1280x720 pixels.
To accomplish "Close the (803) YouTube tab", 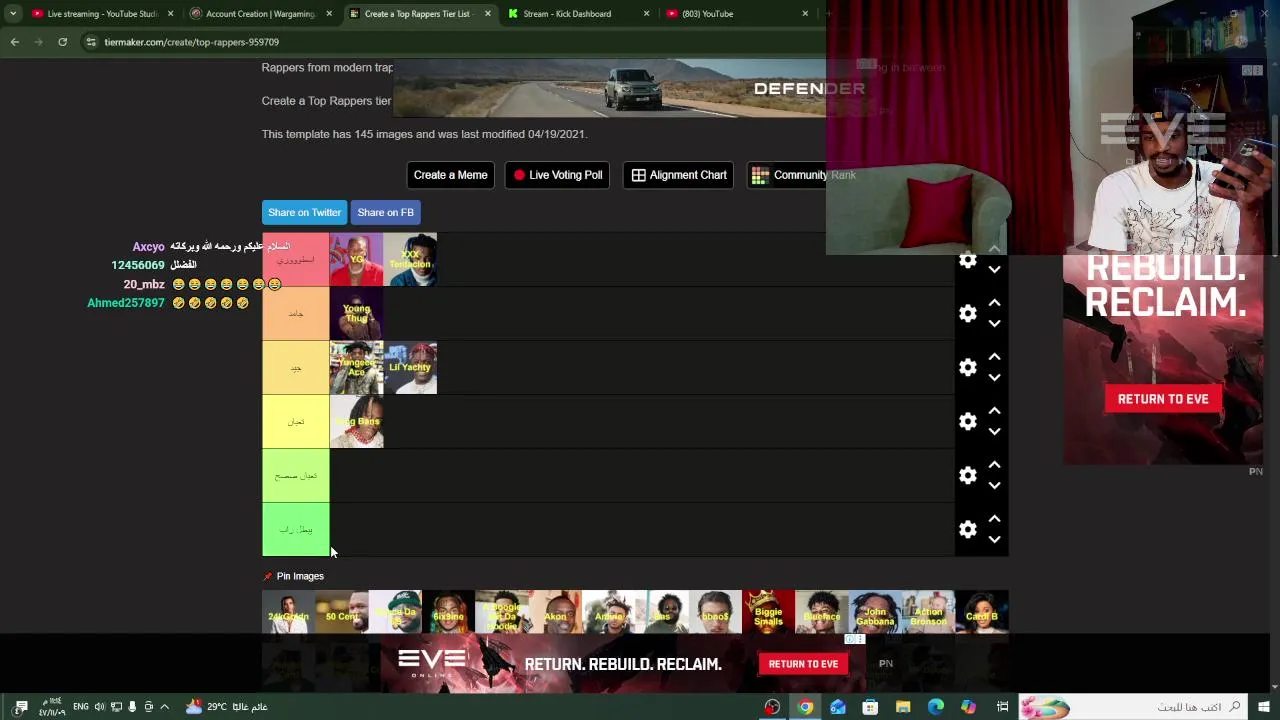I will [805, 14].
